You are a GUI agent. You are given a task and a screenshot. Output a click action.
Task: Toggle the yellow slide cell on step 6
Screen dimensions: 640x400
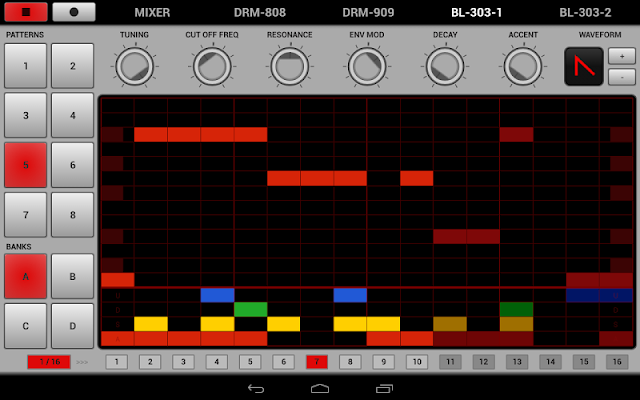[x=284, y=324]
